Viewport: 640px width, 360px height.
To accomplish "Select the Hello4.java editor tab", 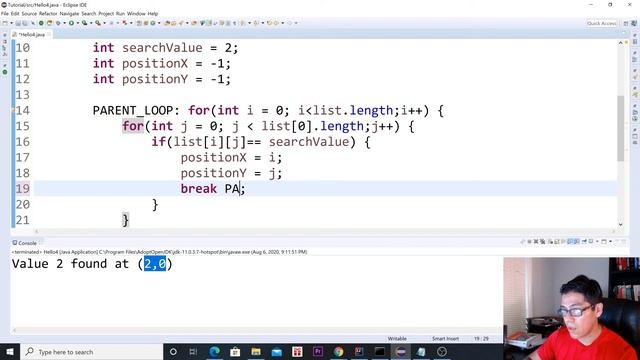I will click(31, 35).
